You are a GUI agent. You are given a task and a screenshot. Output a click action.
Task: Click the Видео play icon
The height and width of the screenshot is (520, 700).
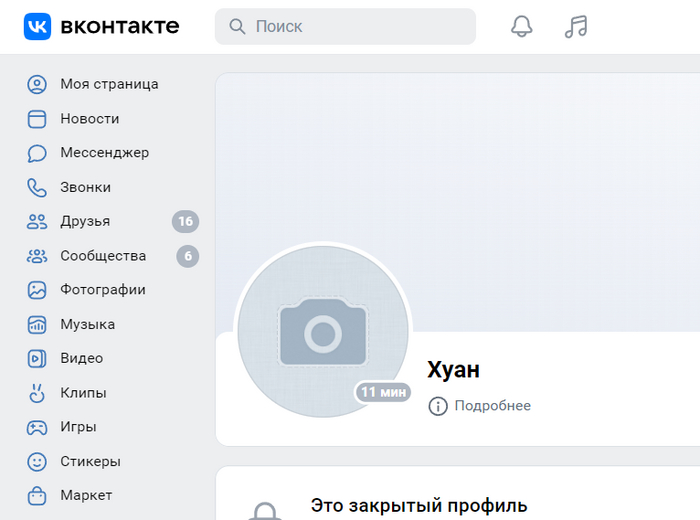coord(37,358)
